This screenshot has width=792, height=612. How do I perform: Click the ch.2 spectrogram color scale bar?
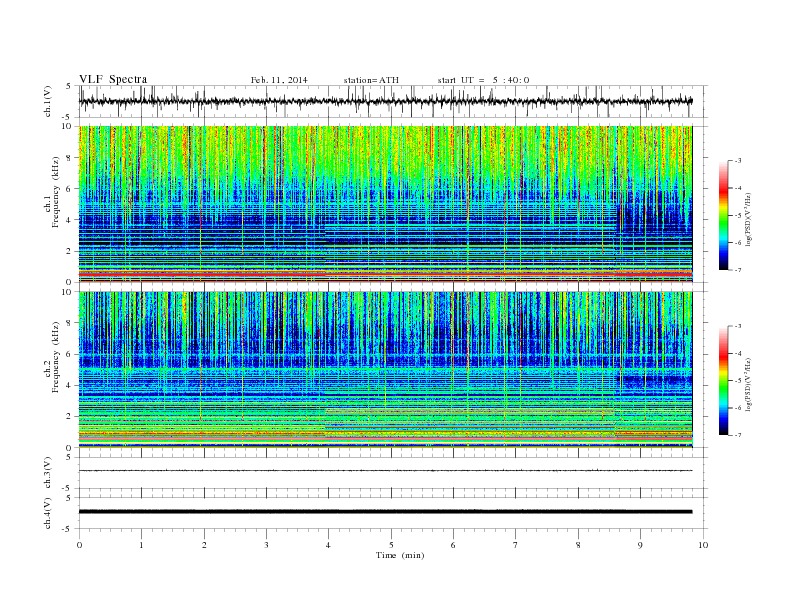[x=724, y=381]
